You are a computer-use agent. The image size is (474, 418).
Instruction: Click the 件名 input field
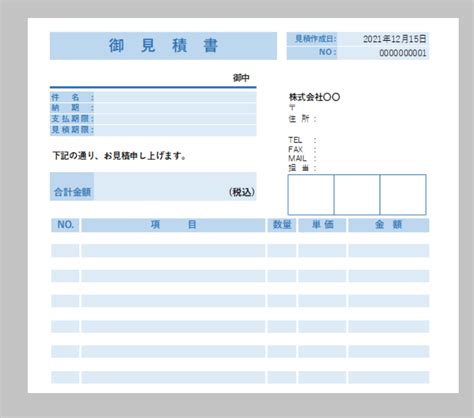175,97
